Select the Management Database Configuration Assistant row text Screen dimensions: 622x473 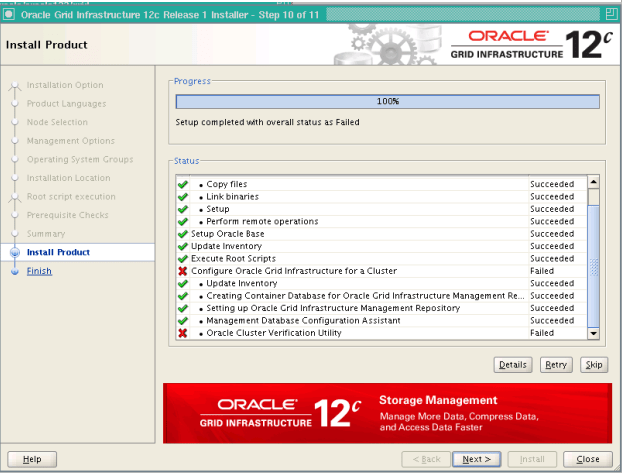303,321
